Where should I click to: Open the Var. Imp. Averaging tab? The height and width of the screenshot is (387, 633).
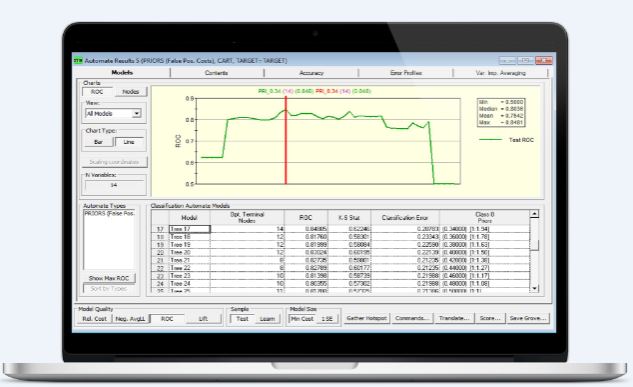point(501,73)
